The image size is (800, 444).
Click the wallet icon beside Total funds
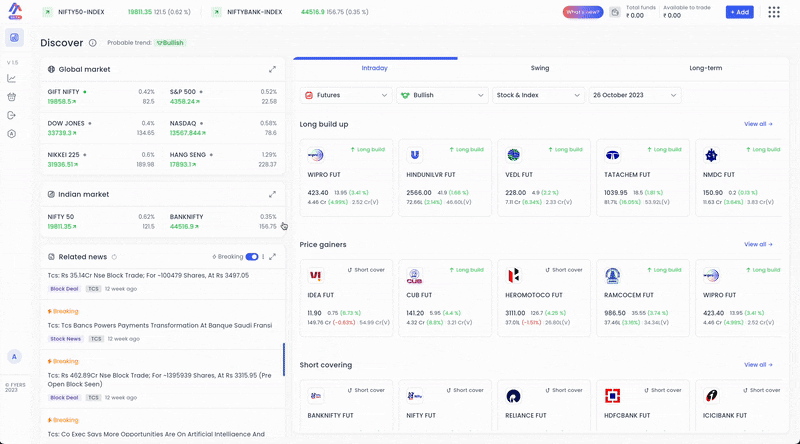pos(615,12)
